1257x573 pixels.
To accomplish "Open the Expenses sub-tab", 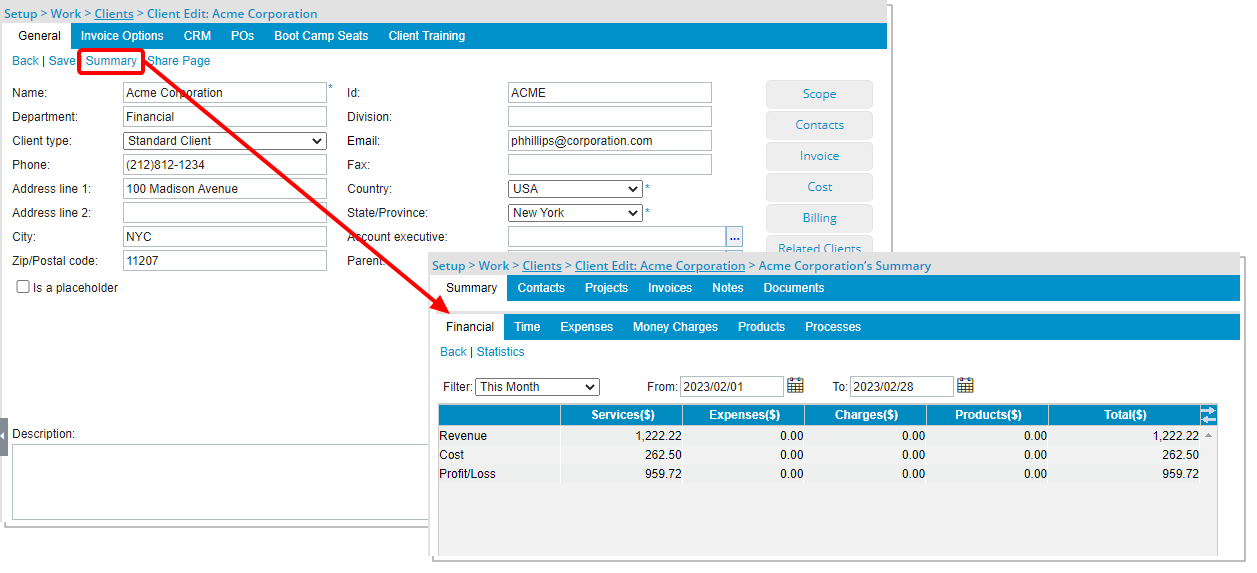I will click(x=587, y=327).
